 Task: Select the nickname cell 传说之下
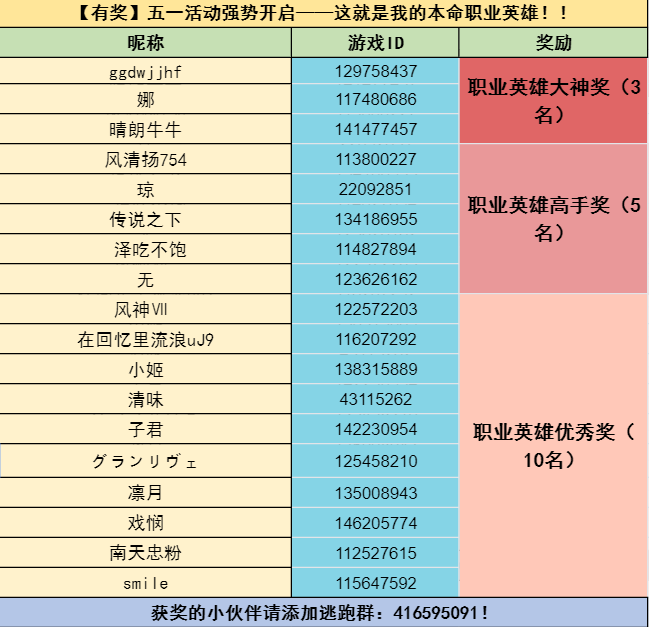[x=146, y=219]
